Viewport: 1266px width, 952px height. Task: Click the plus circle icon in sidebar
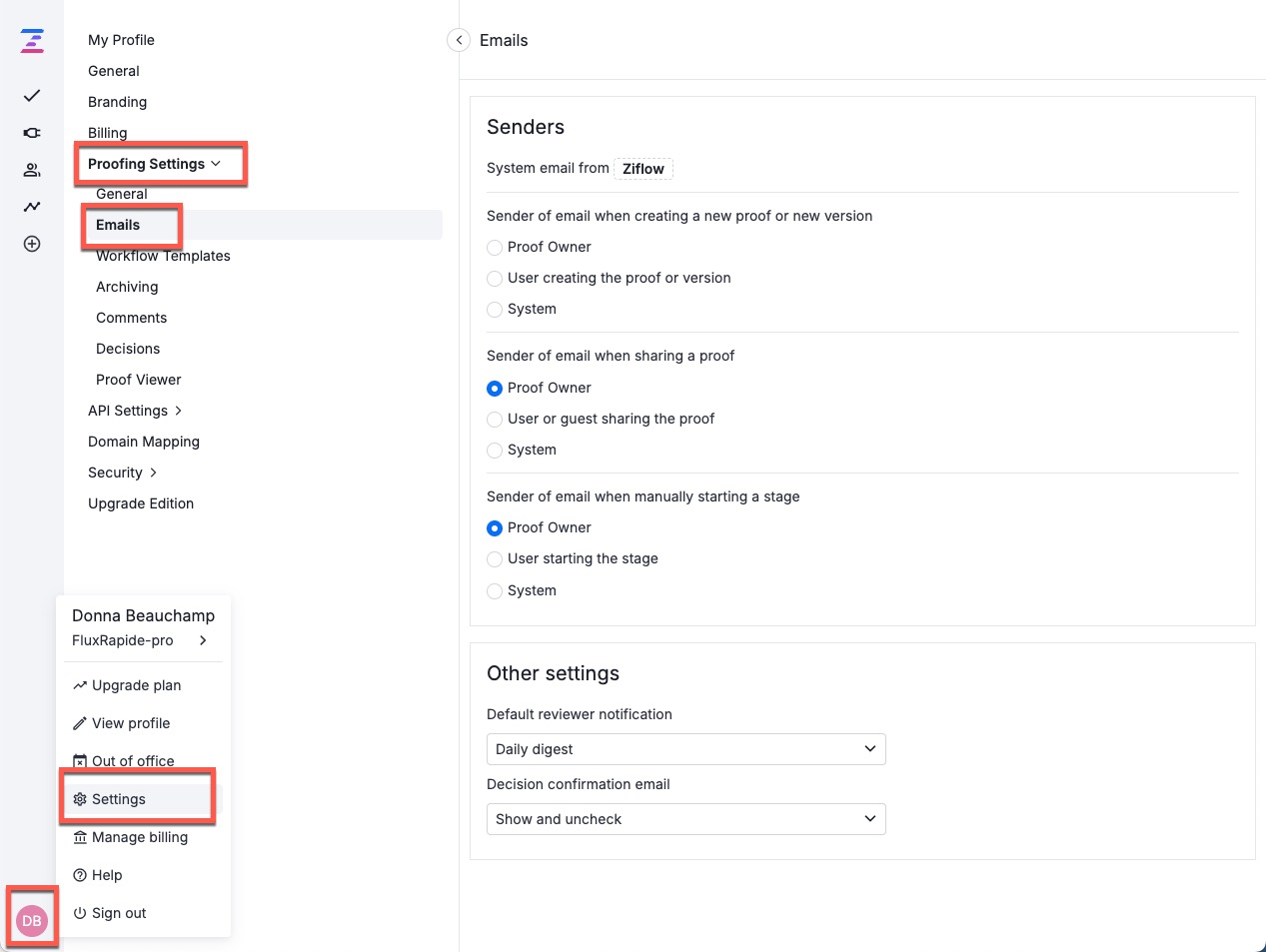tap(32, 244)
